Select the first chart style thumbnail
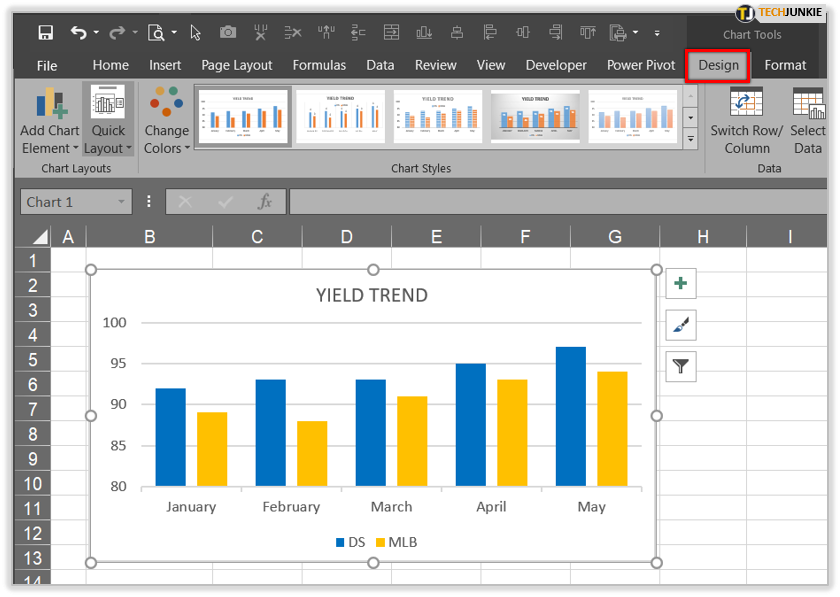The height and width of the screenshot is (597, 840). pos(243,116)
